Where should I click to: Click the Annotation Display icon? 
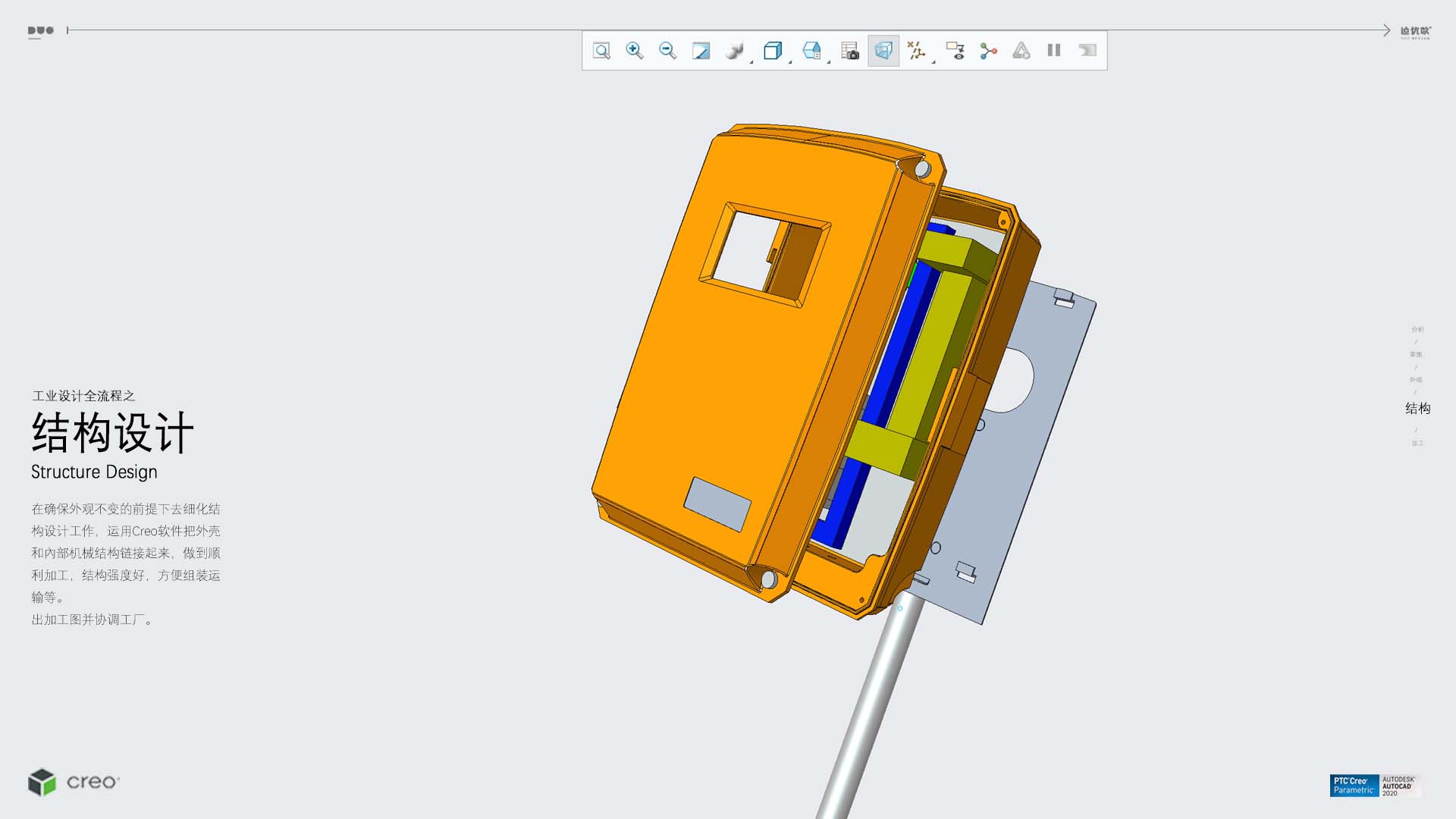click(955, 51)
